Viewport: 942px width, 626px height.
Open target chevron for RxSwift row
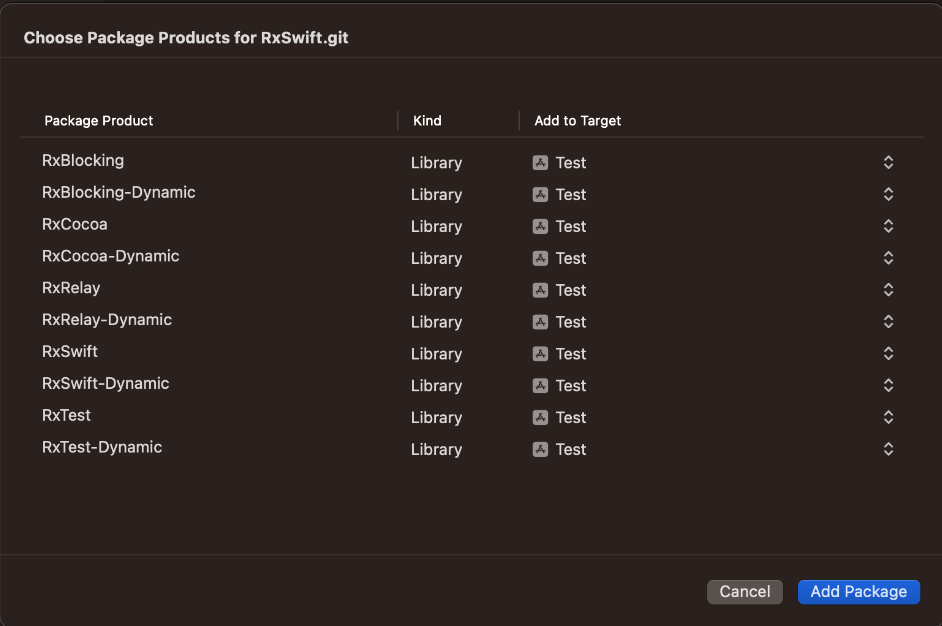pos(888,353)
